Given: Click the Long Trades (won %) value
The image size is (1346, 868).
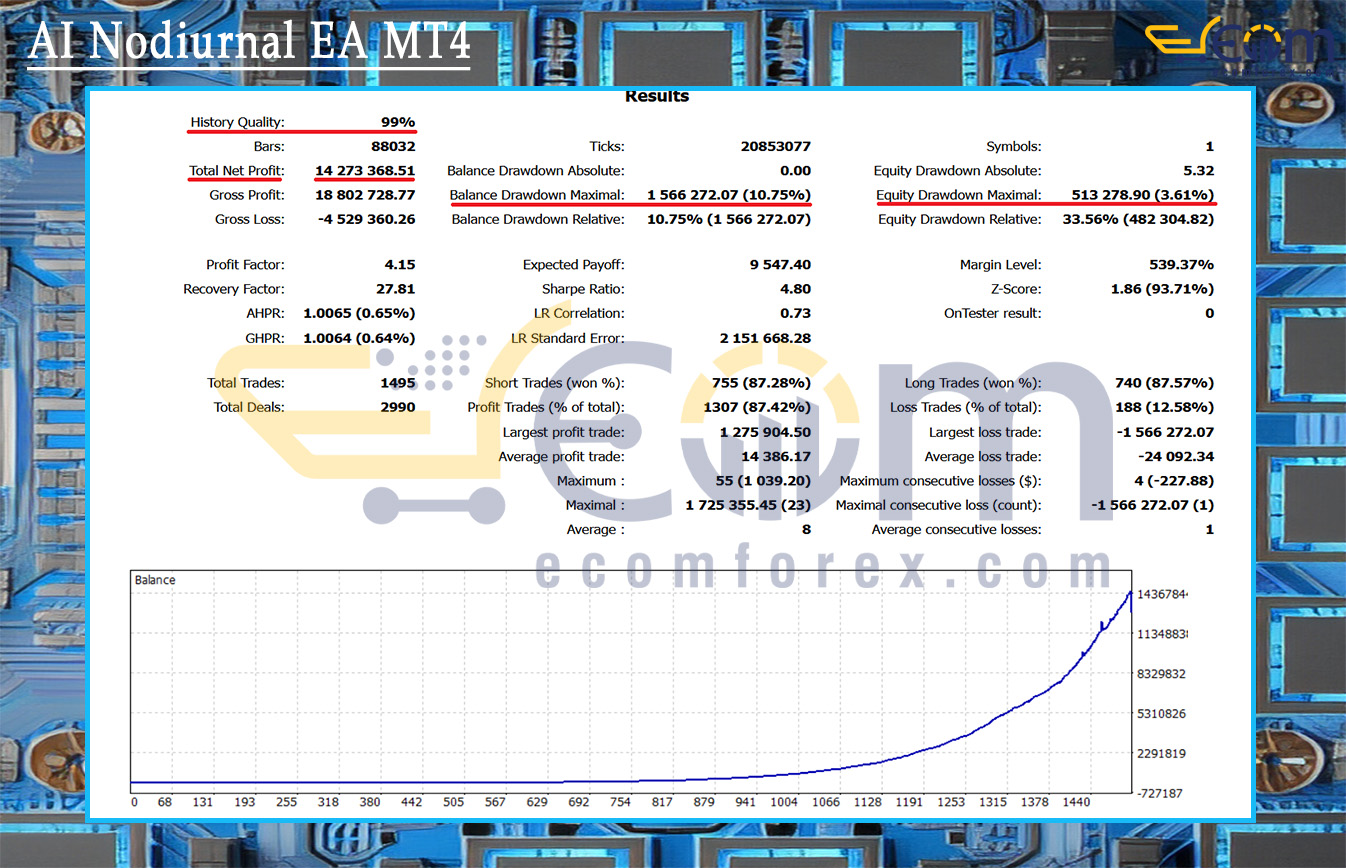Looking at the screenshot, I should point(1164,383).
